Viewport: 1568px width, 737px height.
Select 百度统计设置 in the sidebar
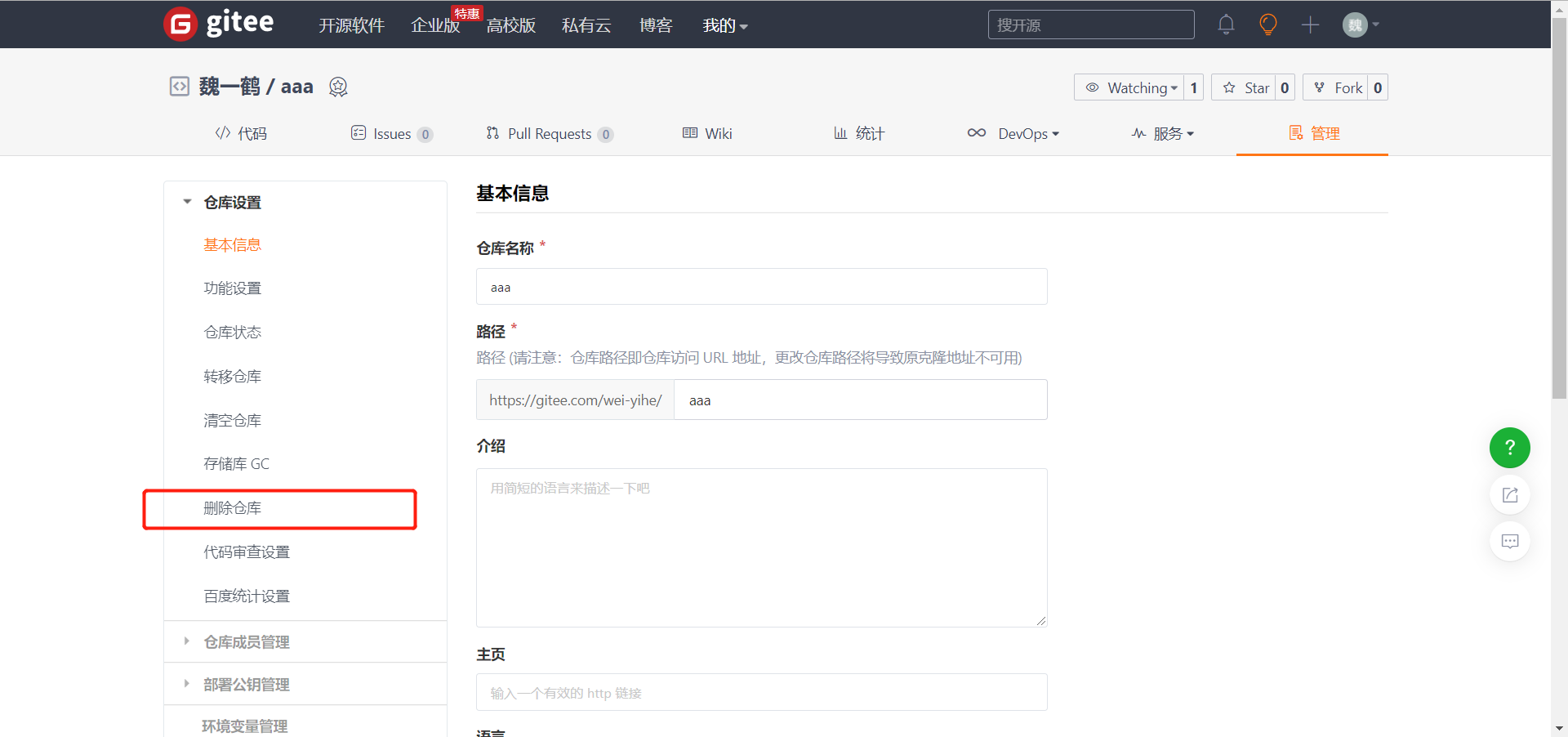point(247,596)
